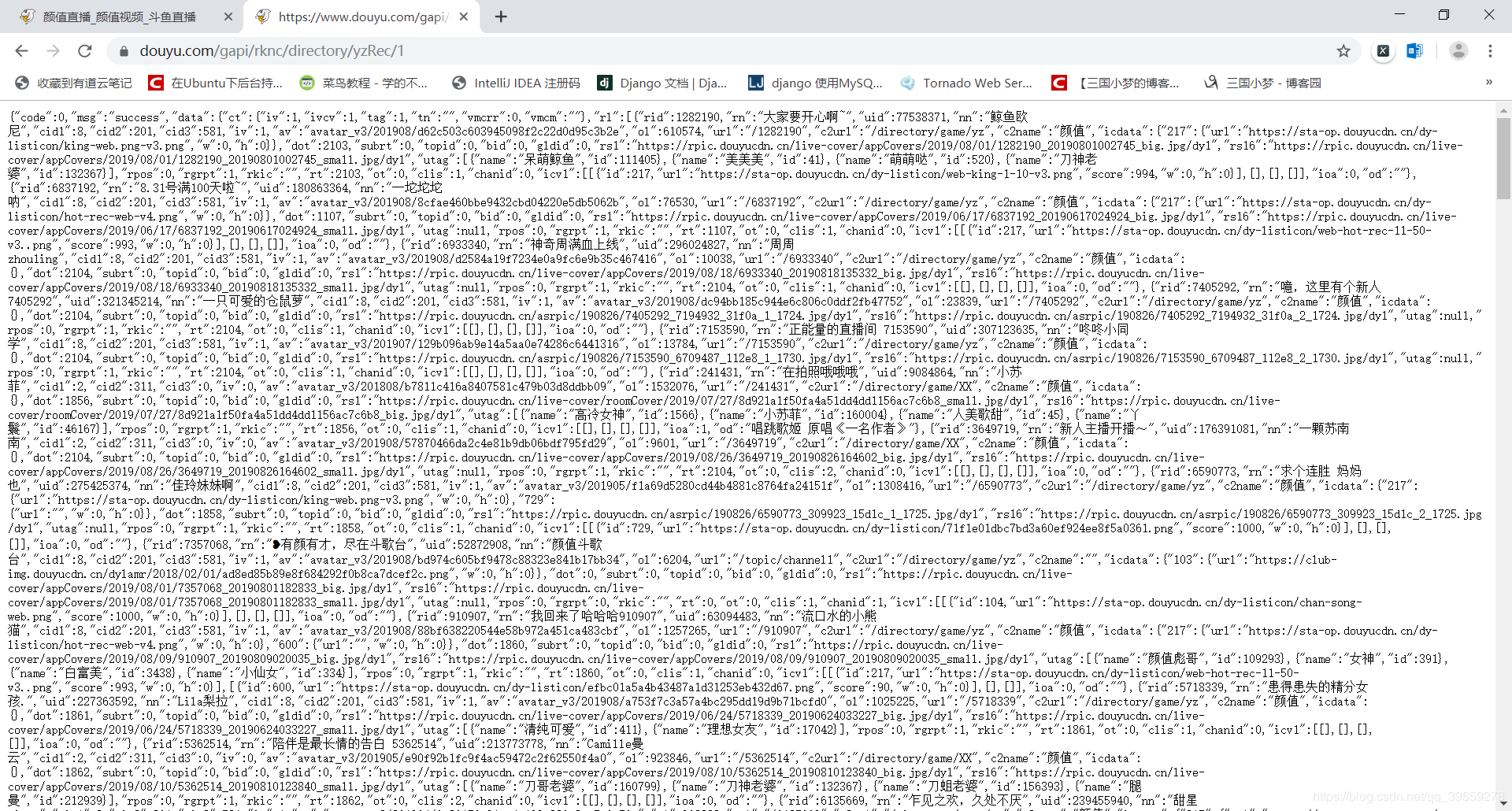Open a new browser tab
Viewport: 1512px width, 811px height.
[501, 17]
